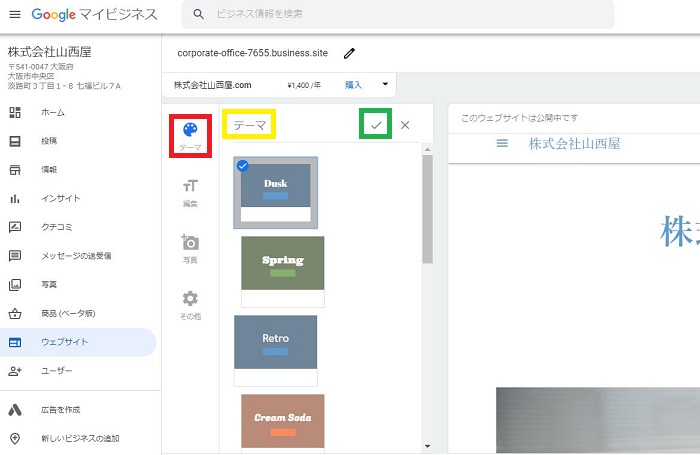700x455 pixels.
Task: Click the sidebar business name 株式会社山西屋
Action: (x=50, y=52)
